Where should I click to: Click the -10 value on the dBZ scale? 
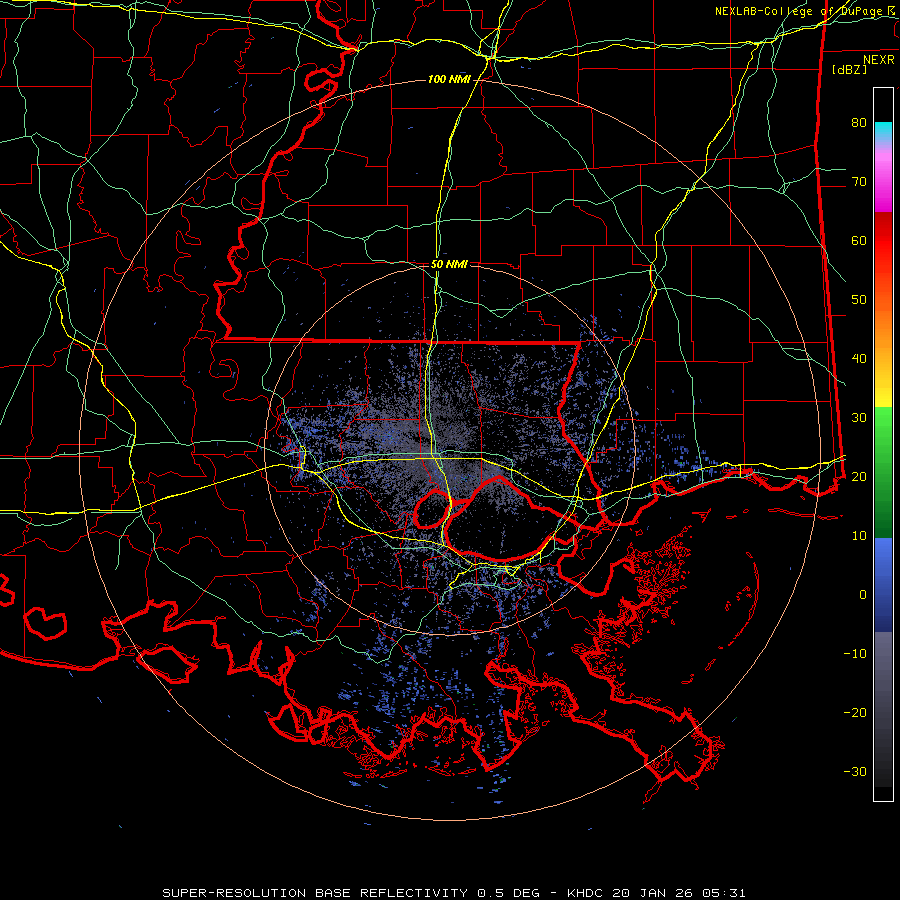pyautogui.click(x=855, y=653)
